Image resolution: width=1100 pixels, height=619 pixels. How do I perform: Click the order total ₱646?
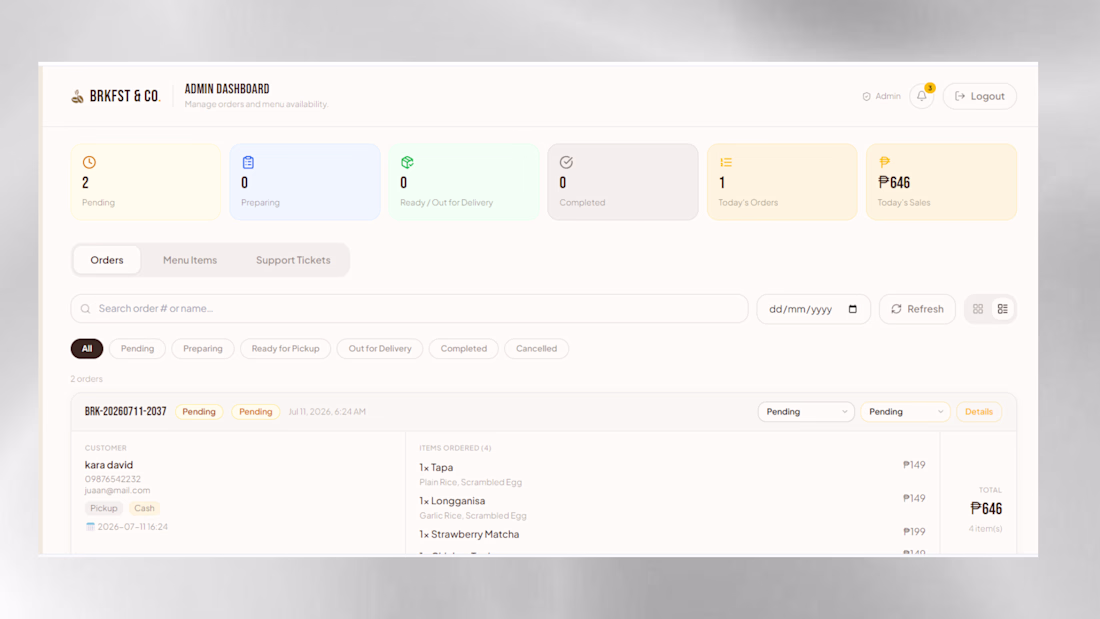[x=986, y=508]
